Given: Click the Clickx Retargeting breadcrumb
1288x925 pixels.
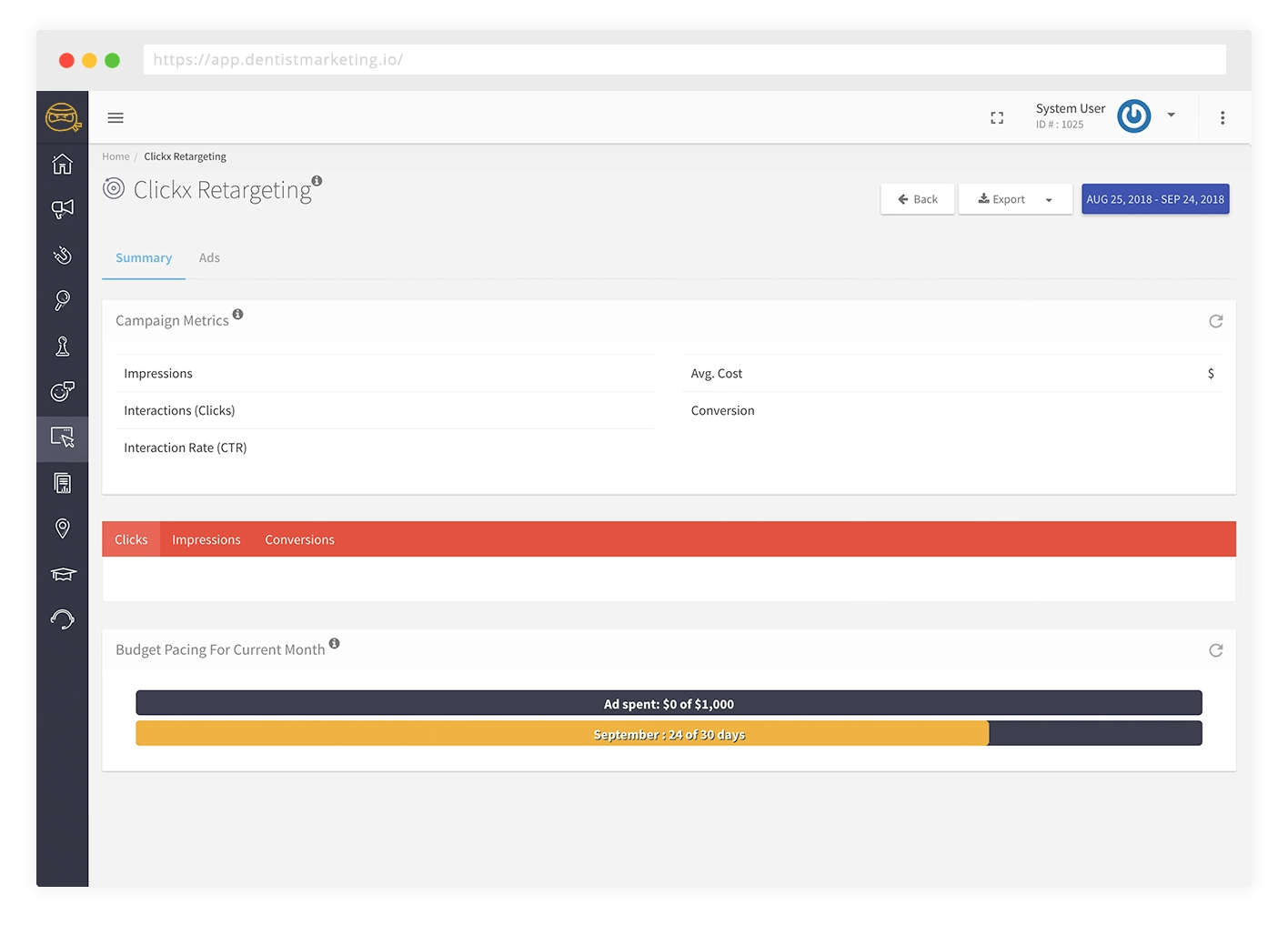Looking at the screenshot, I should (185, 156).
